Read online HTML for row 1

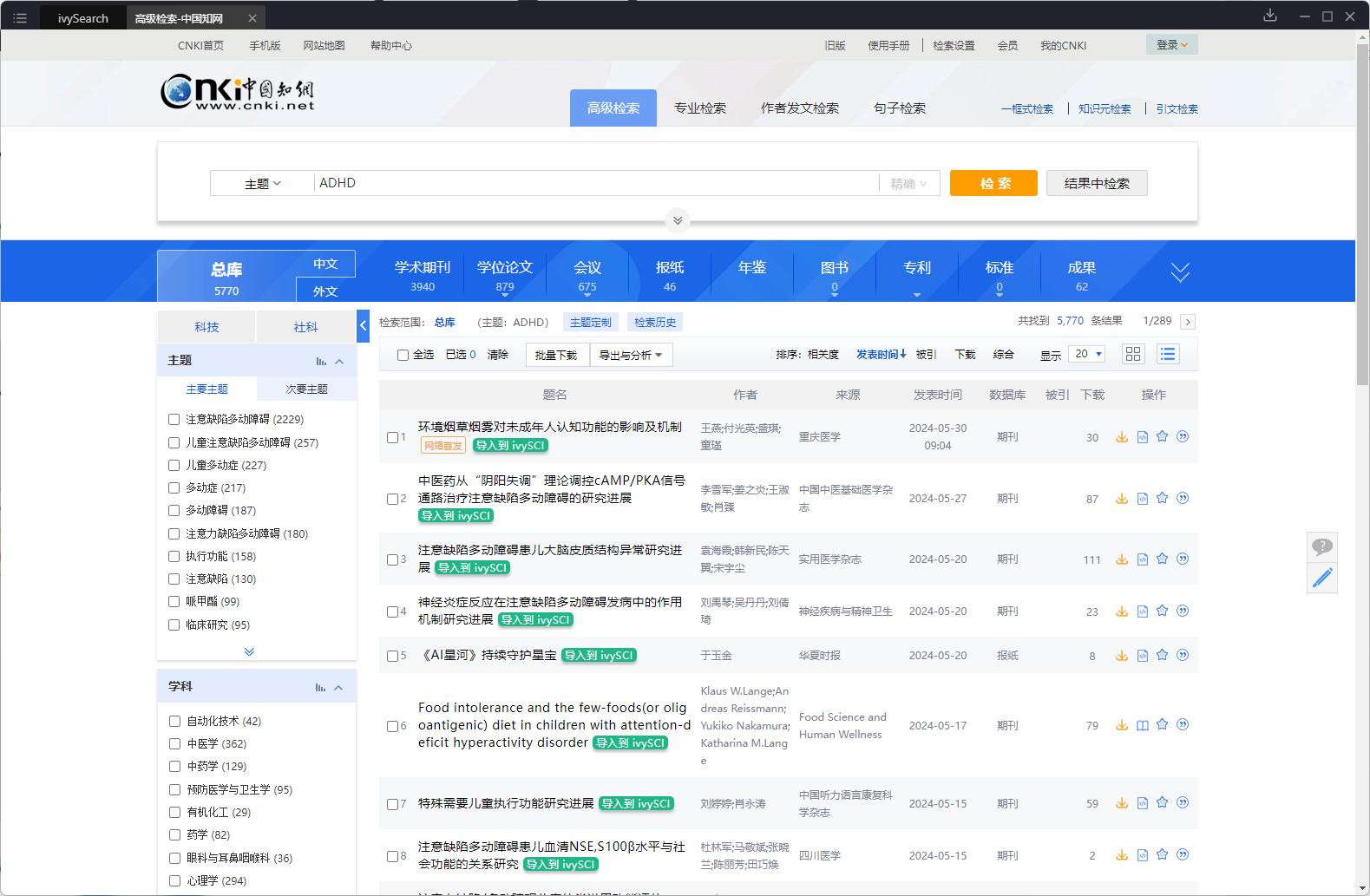pyautogui.click(x=1143, y=437)
